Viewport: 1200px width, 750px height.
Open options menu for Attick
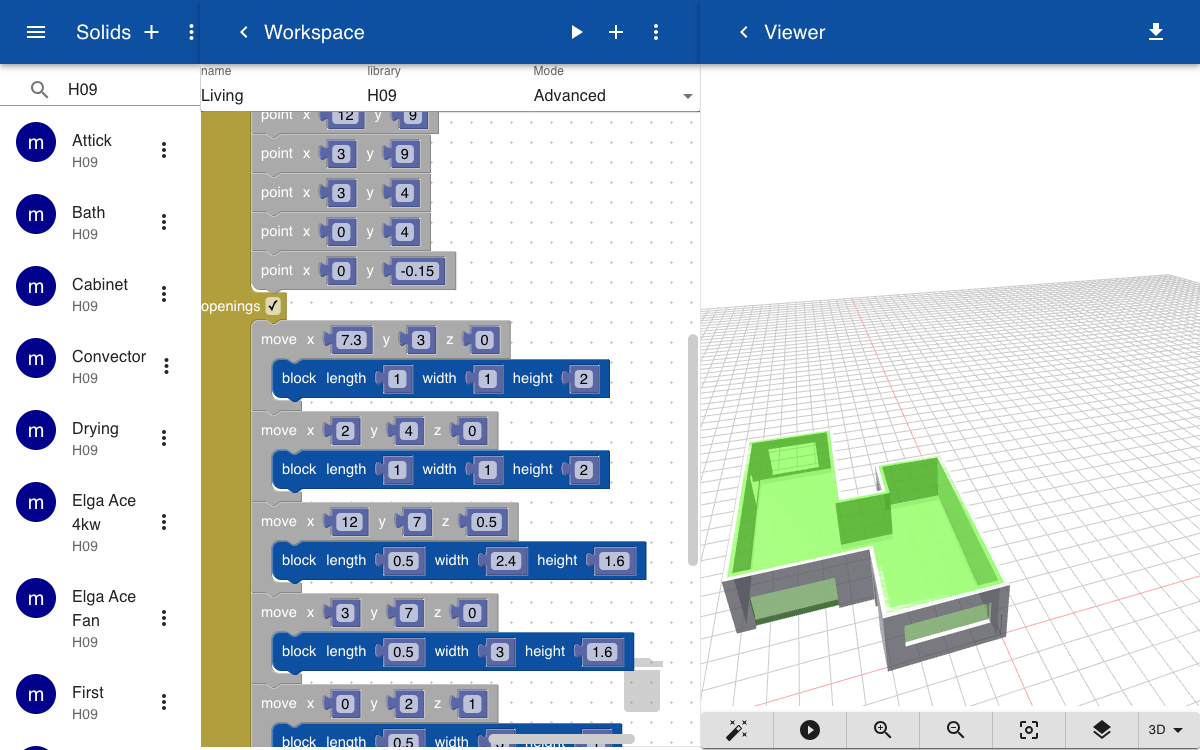click(164, 150)
